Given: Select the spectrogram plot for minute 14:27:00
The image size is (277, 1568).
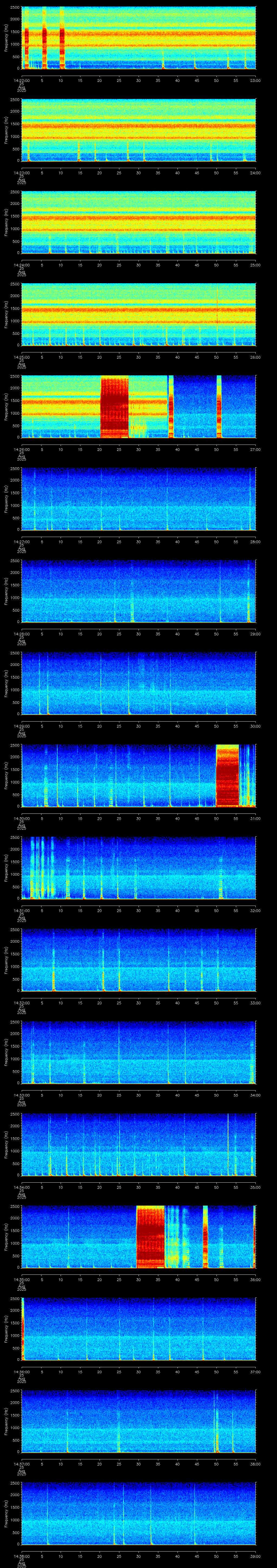Looking at the screenshot, I should point(139,499).
